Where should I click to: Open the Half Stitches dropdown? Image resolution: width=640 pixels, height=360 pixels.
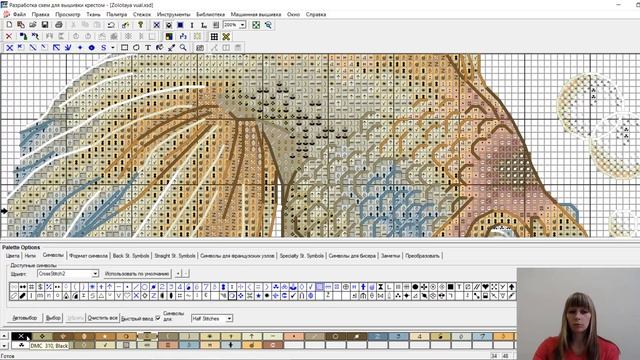click(229, 318)
